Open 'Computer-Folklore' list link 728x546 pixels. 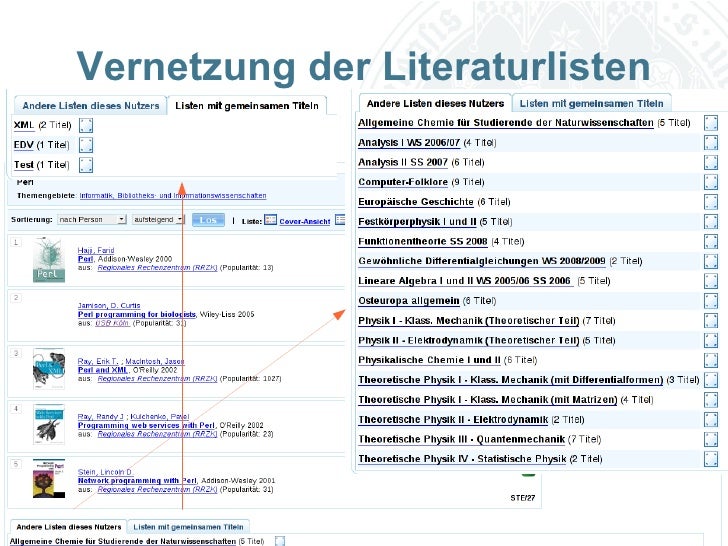click(x=403, y=182)
